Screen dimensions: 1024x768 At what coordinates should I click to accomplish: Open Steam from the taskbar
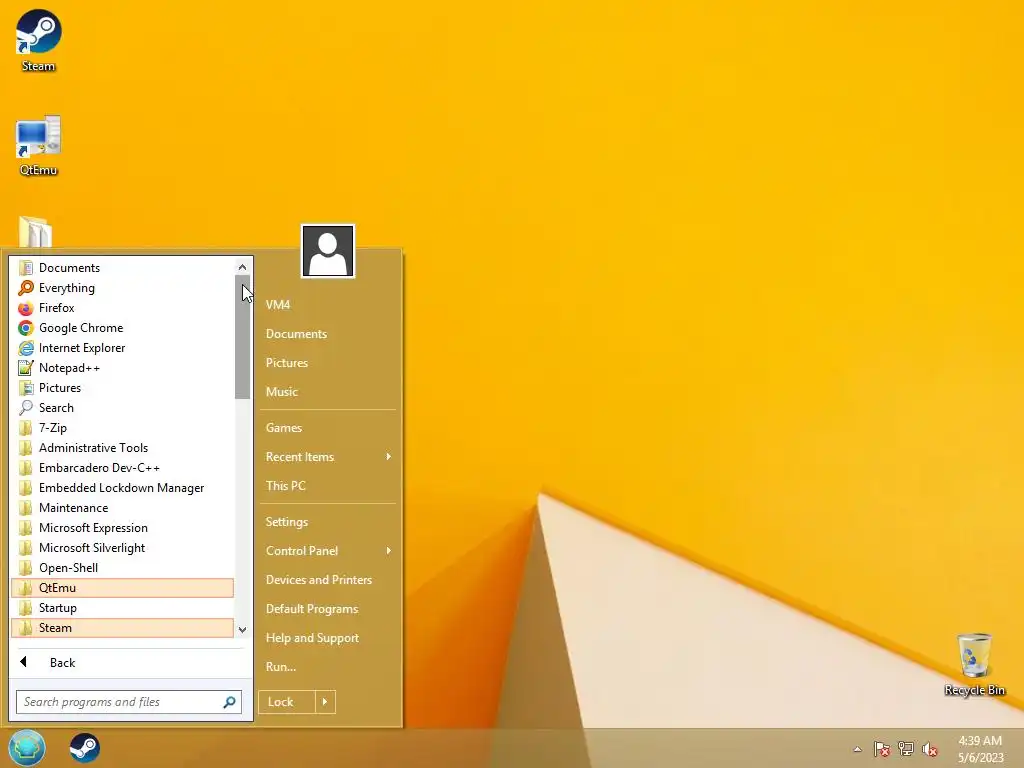pyautogui.click(x=85, y=748)
